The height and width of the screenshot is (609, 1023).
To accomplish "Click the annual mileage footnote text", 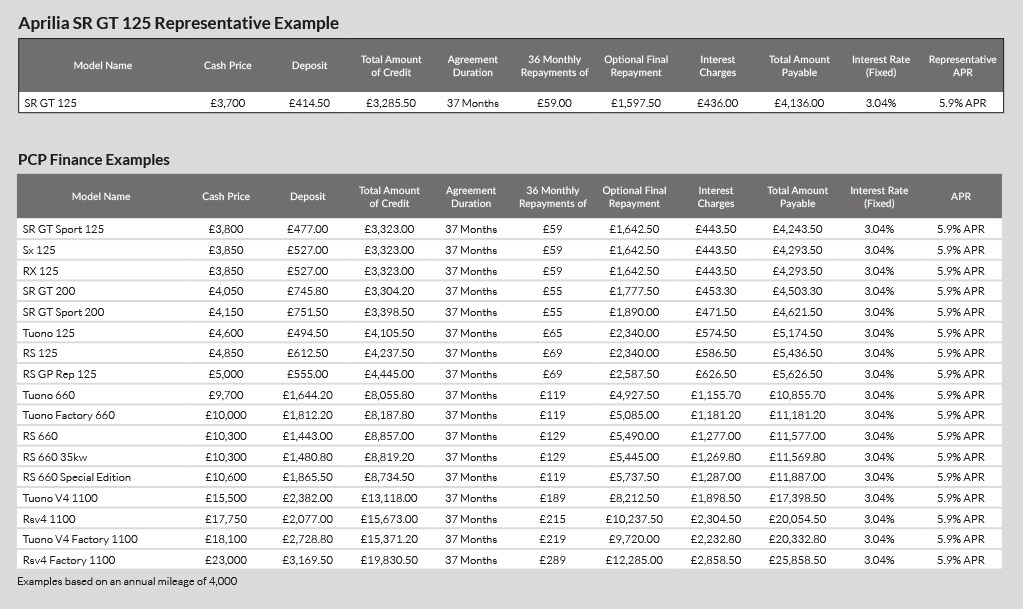I will tap(127, 581).
